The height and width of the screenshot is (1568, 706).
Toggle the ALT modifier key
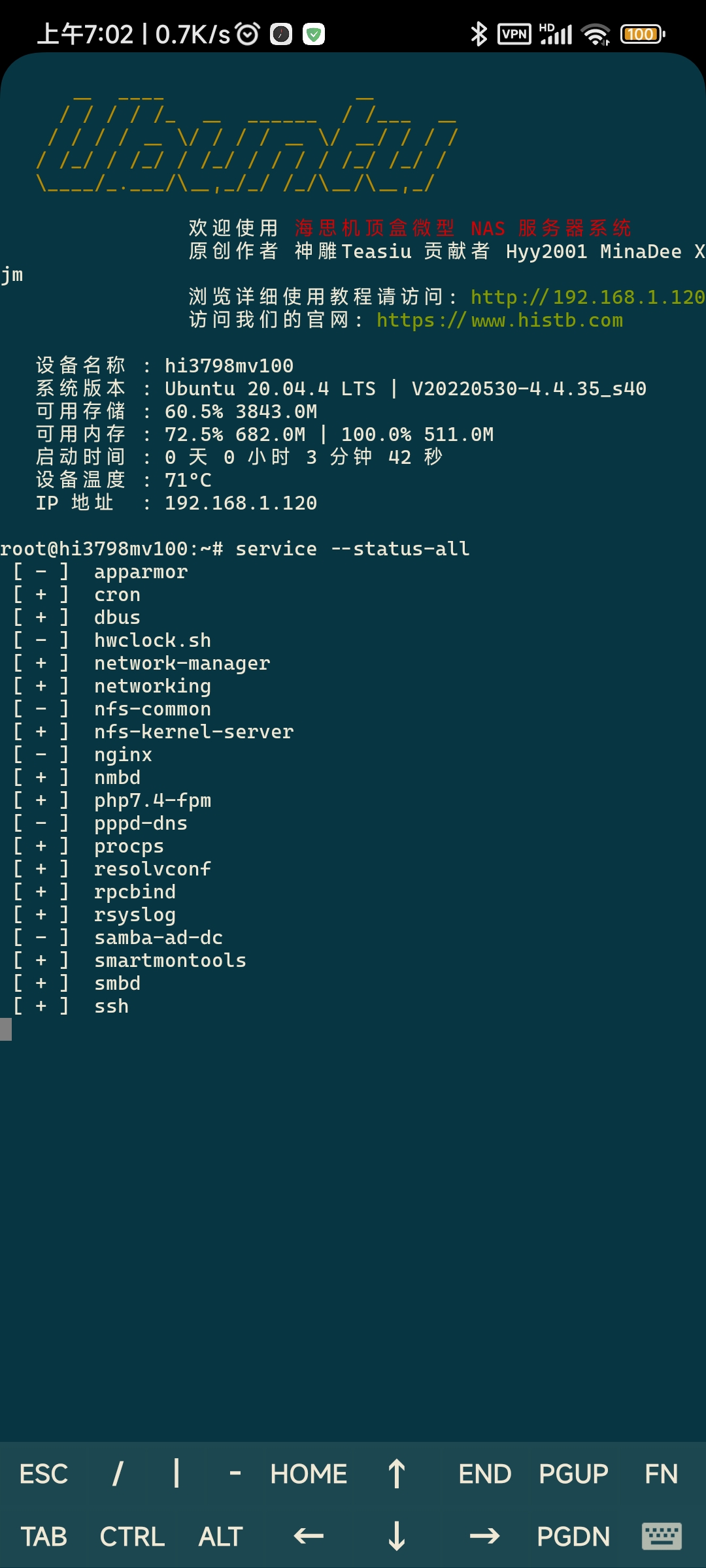(221, 1537)
